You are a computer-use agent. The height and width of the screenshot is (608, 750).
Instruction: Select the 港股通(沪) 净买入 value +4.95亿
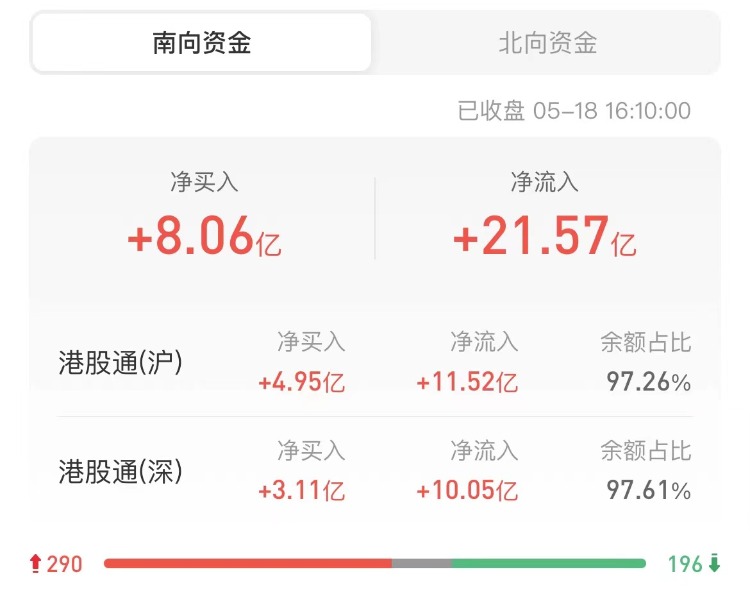301,382
